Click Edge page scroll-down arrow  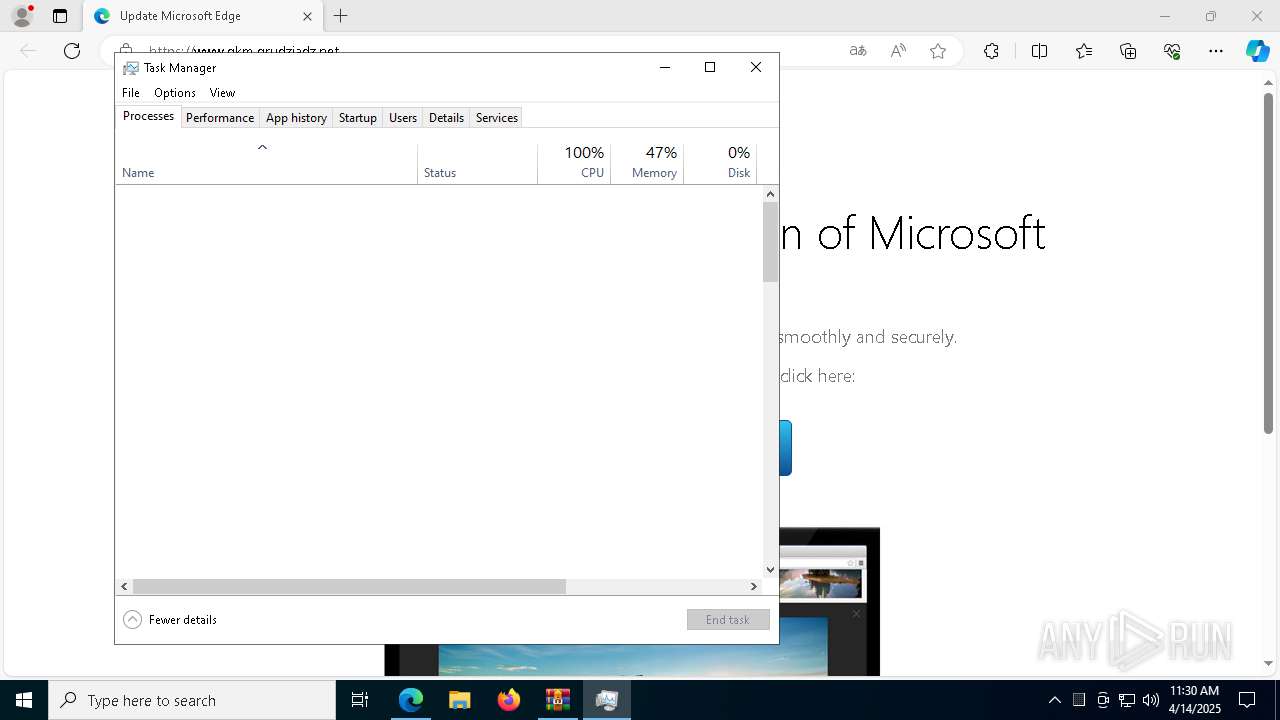(1268, 663)
